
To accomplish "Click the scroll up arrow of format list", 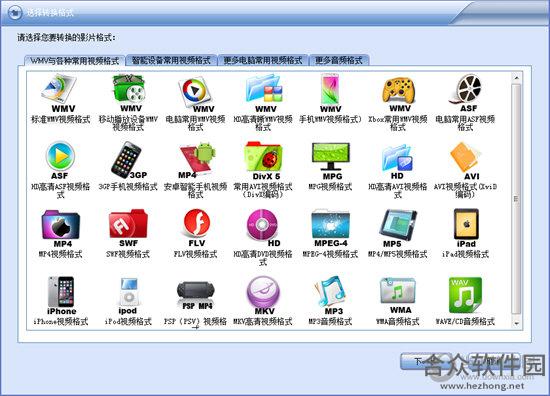I will [516, 78].
